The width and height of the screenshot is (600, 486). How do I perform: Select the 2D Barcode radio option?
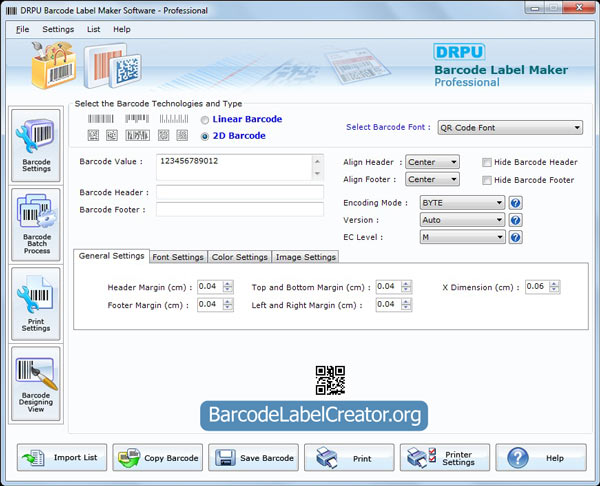pos(205,137)
